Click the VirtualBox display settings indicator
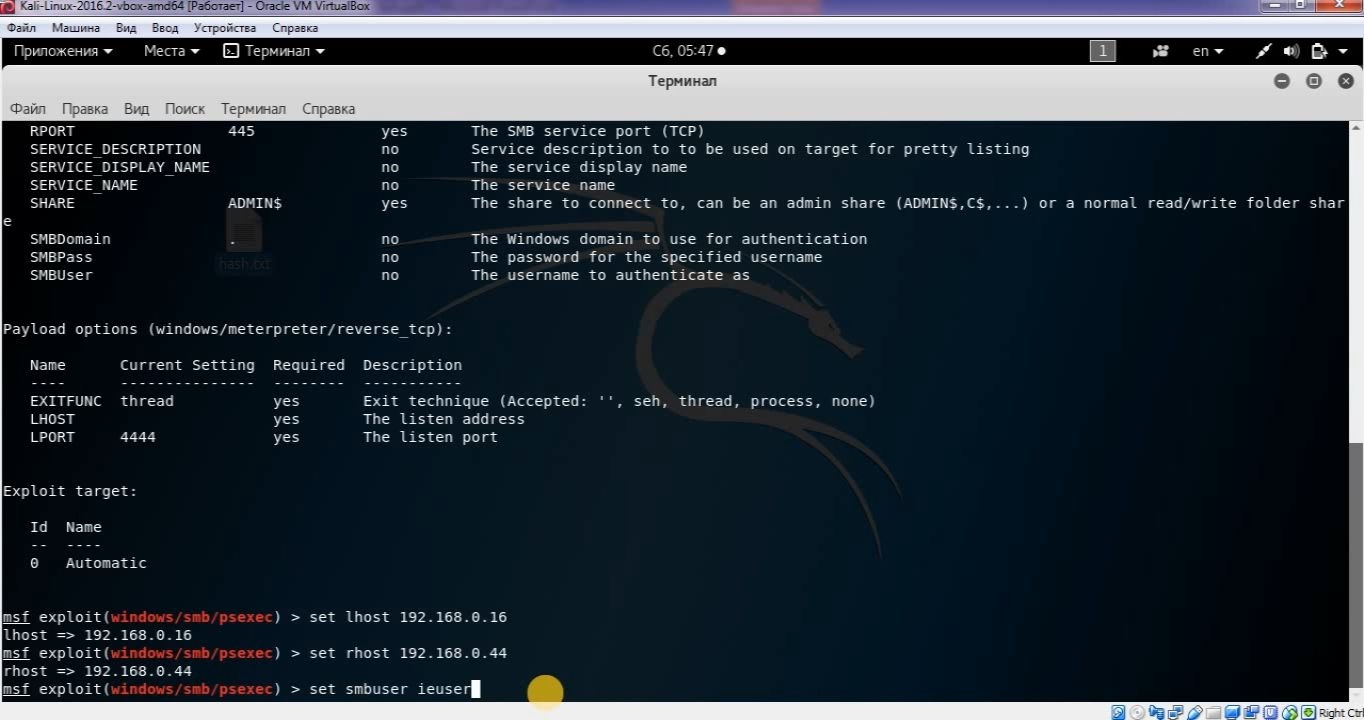 point(1233,713)
